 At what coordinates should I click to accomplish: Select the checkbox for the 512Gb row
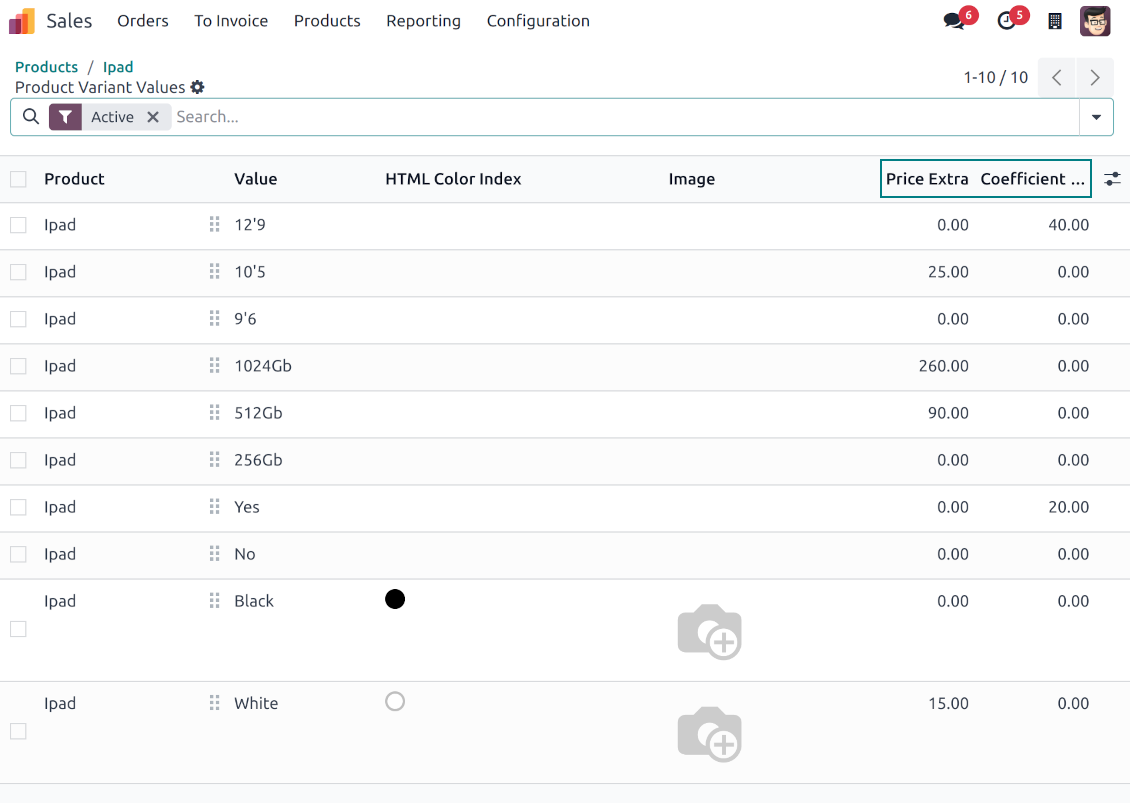(x=18, y=413)
